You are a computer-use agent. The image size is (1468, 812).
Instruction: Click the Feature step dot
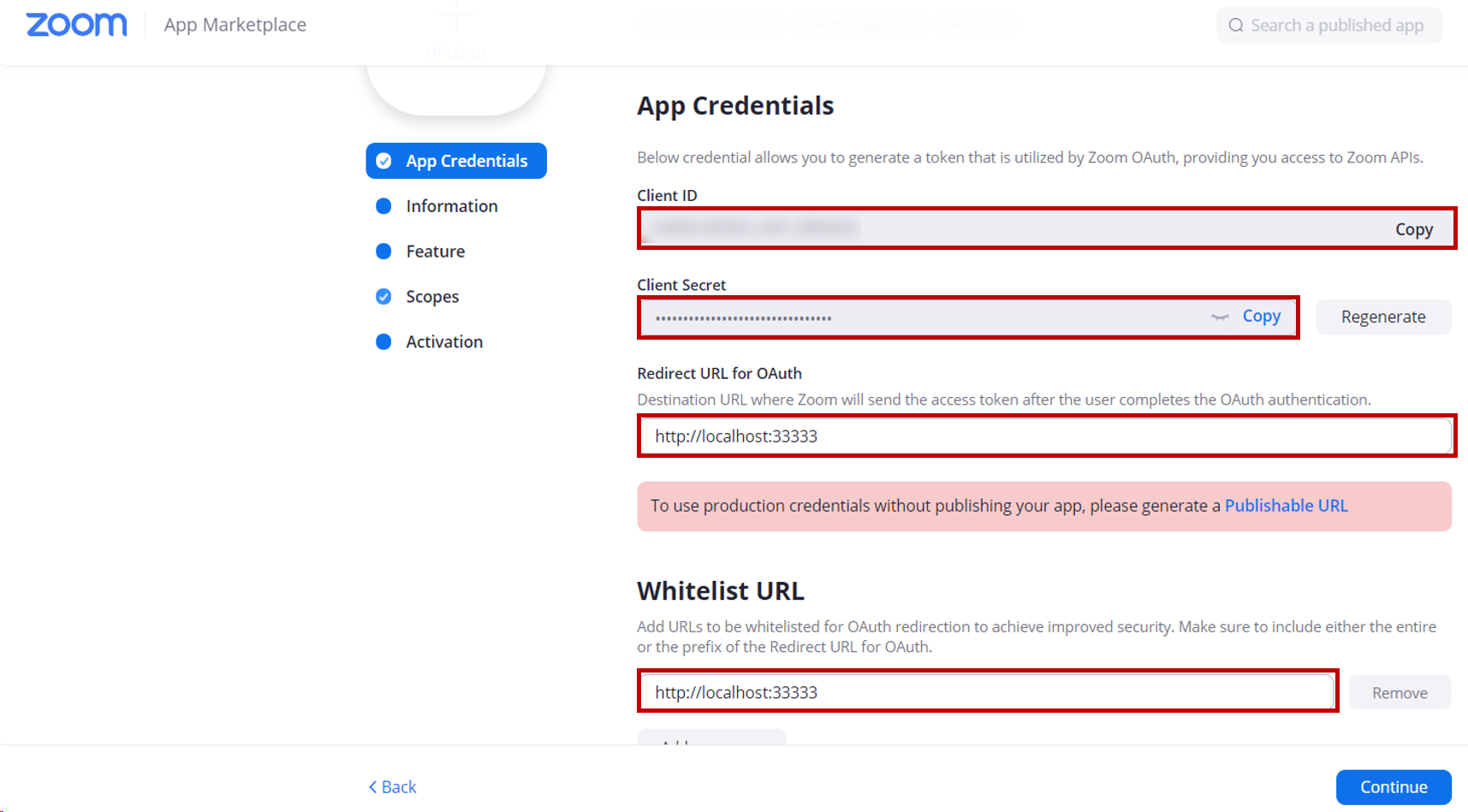click(x=383, y=252)
